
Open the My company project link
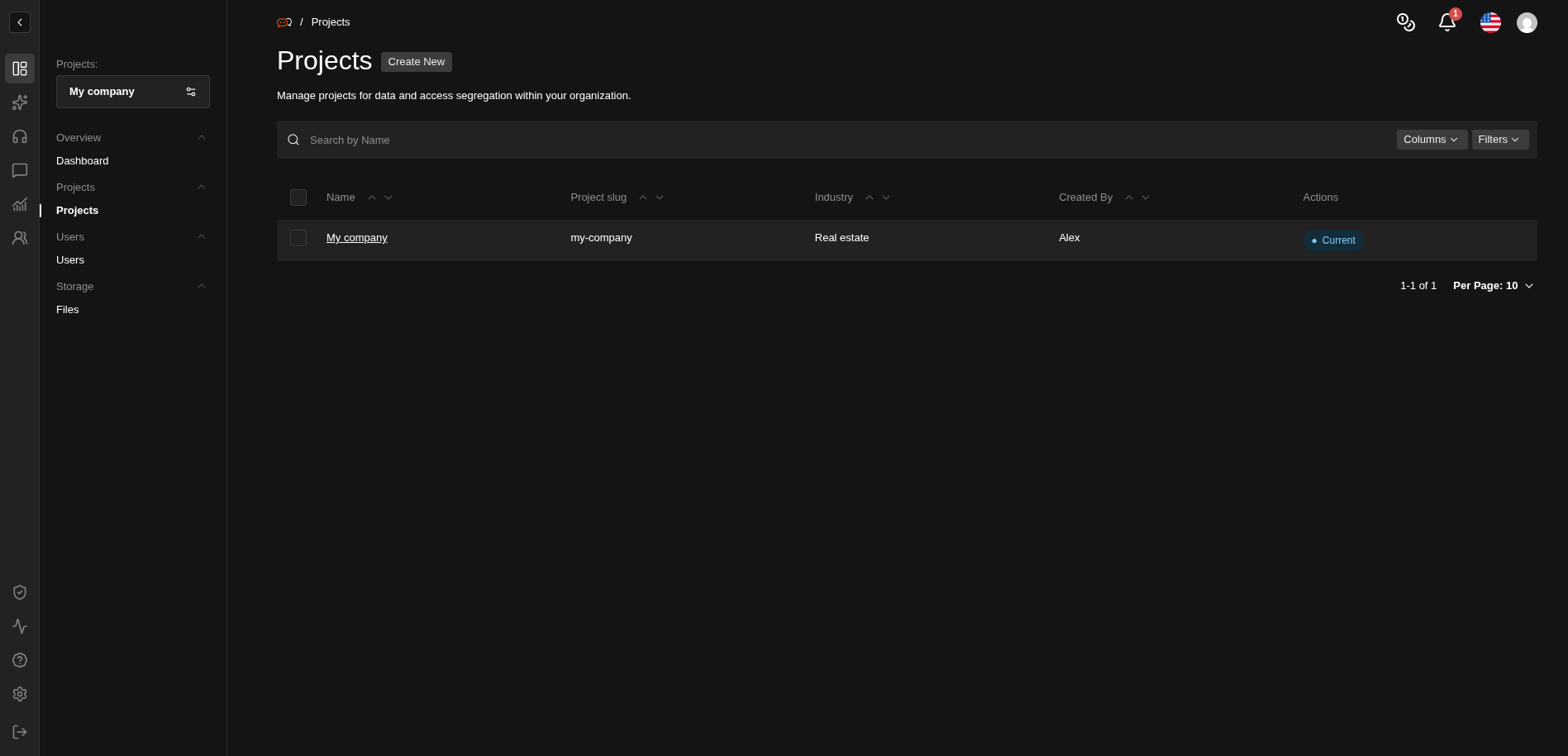click(357, 238)
